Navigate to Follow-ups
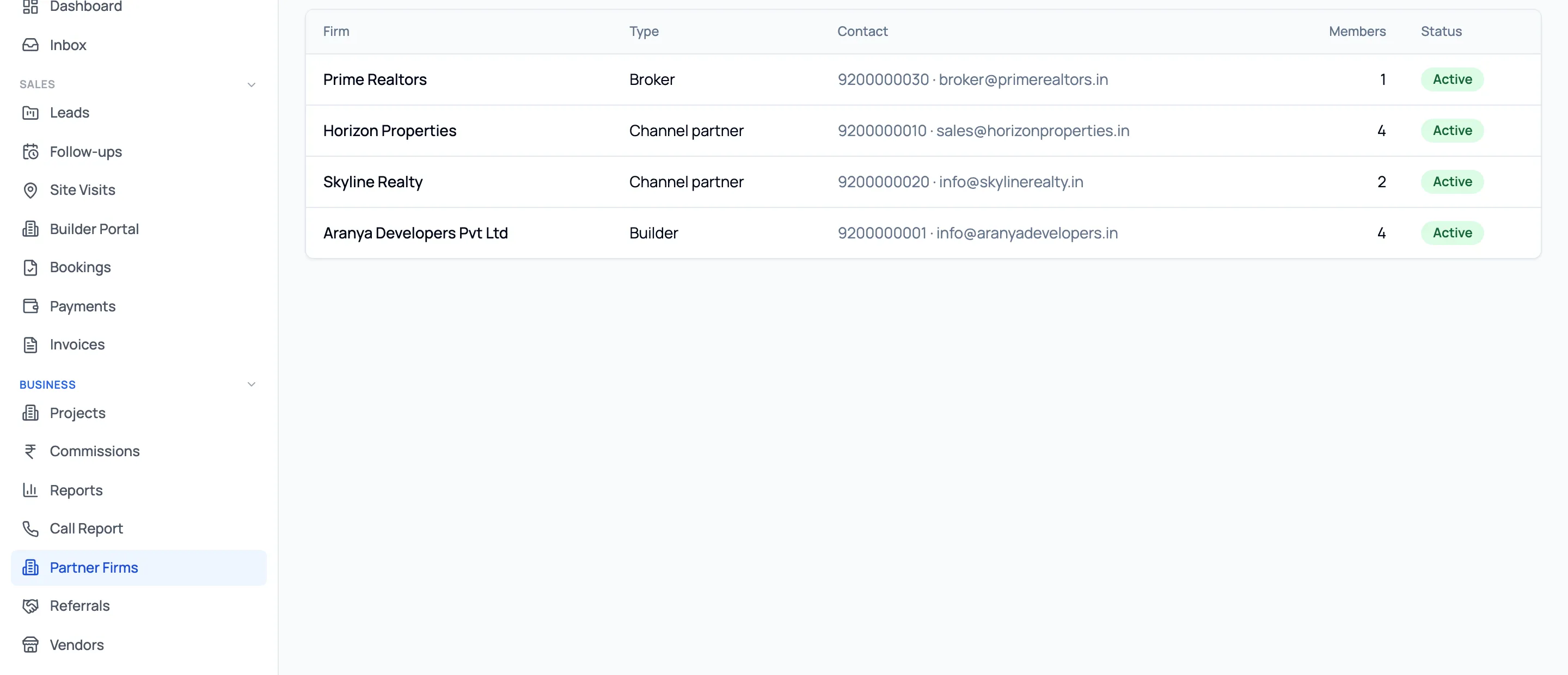 [x=139, y=151]
